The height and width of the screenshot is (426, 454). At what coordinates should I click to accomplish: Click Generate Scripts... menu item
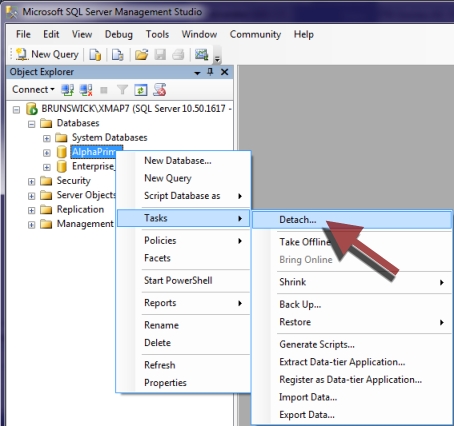pyautogui.click(x=352, y=344)
